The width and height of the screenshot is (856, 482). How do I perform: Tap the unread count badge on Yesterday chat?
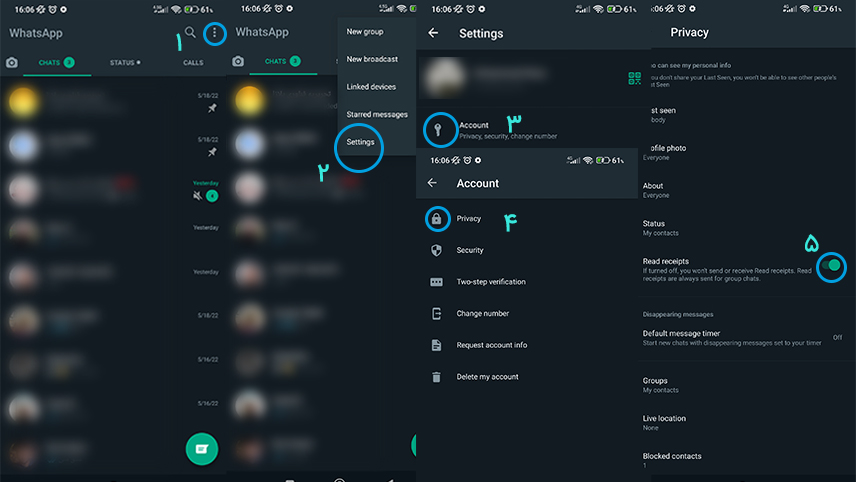point(212,195)
